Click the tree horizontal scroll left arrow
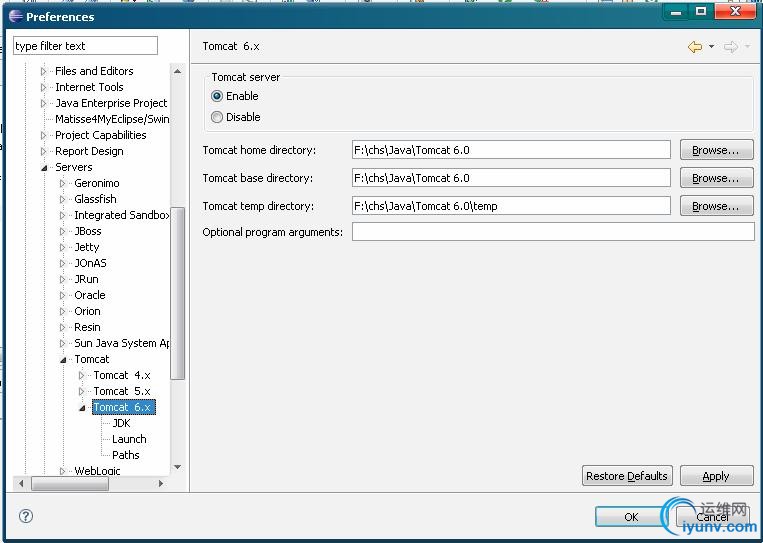763x543 pixels. (x=21, y=484)
